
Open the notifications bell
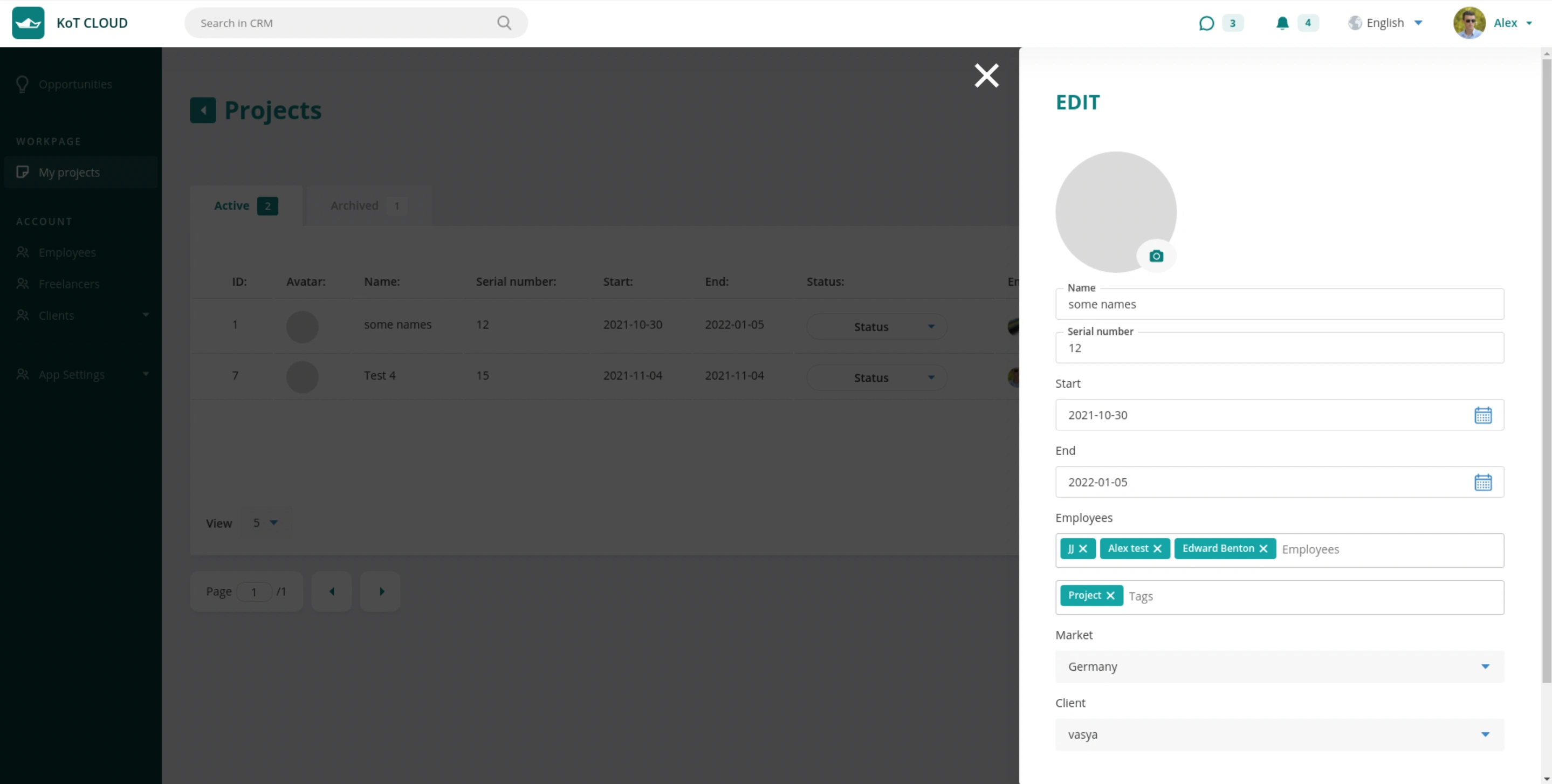[x=1282, y=23]
